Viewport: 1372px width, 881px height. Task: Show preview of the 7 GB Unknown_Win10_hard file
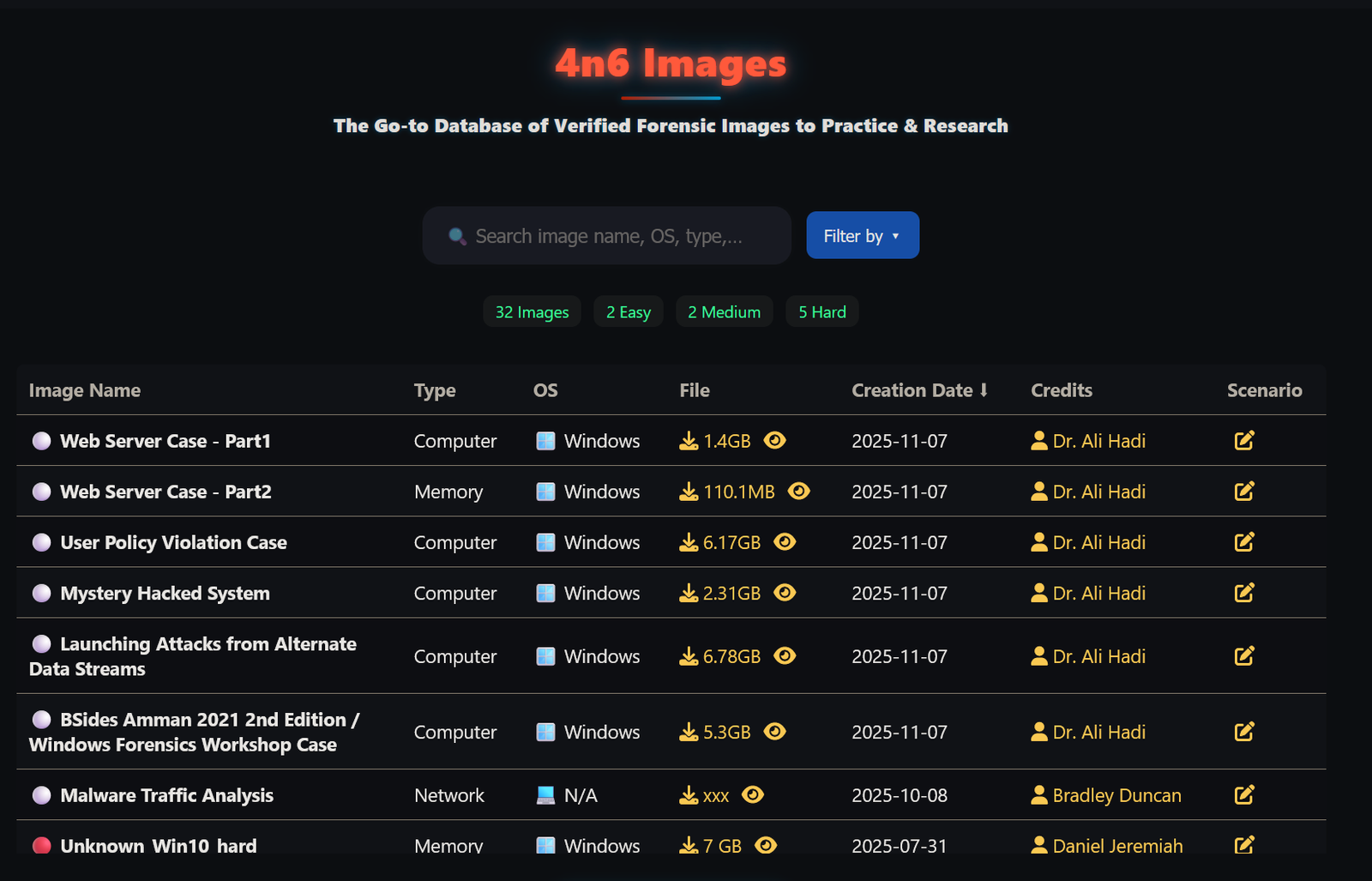click(x=766, y=846)
